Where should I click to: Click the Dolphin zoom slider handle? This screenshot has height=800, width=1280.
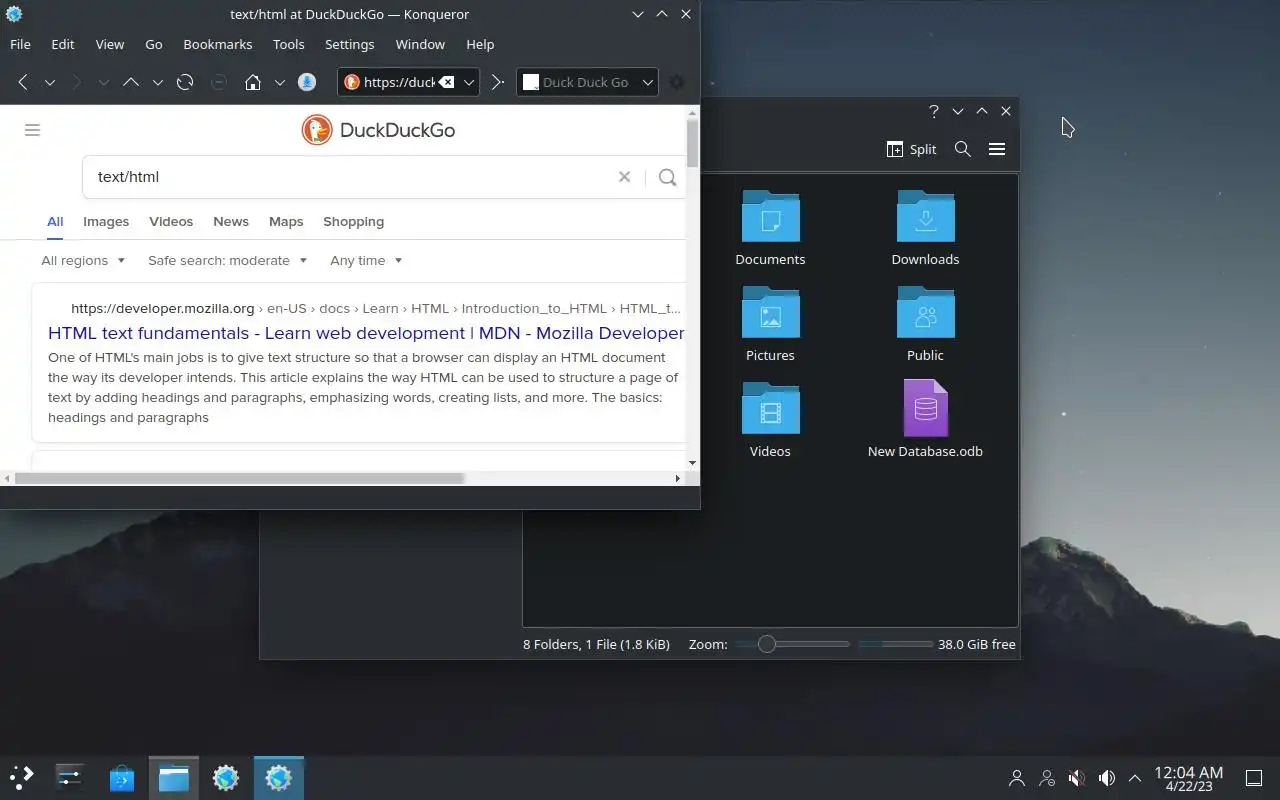coord(767,644)
